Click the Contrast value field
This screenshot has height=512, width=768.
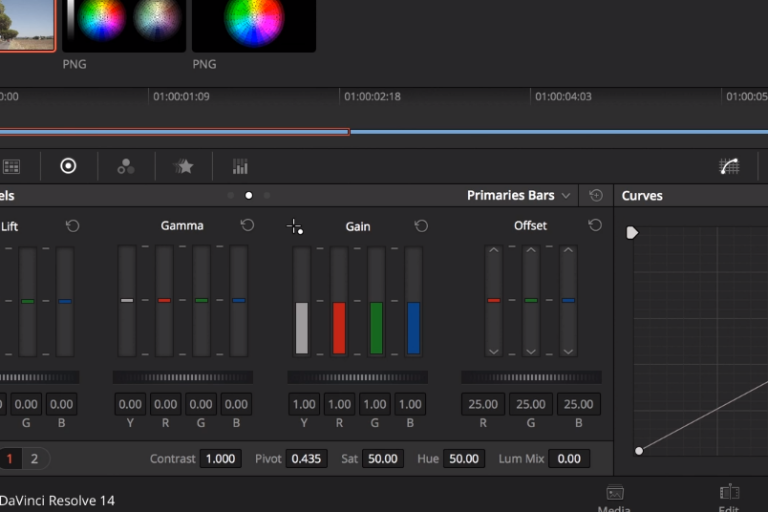click(x=220, y=459)
